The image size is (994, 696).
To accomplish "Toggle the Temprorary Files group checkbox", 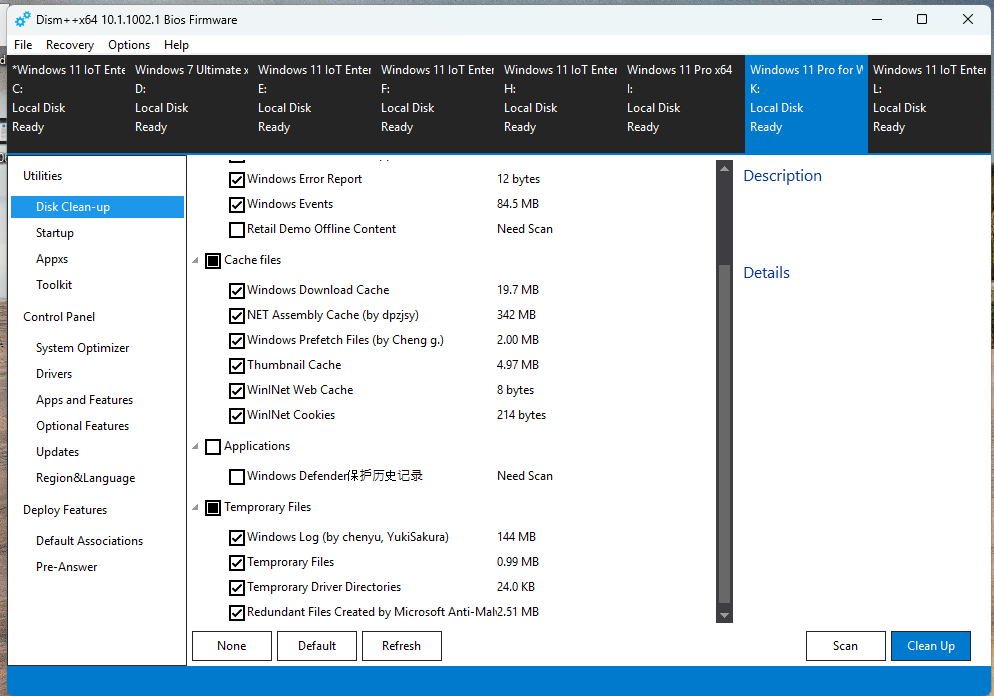I will coord(213,508).
